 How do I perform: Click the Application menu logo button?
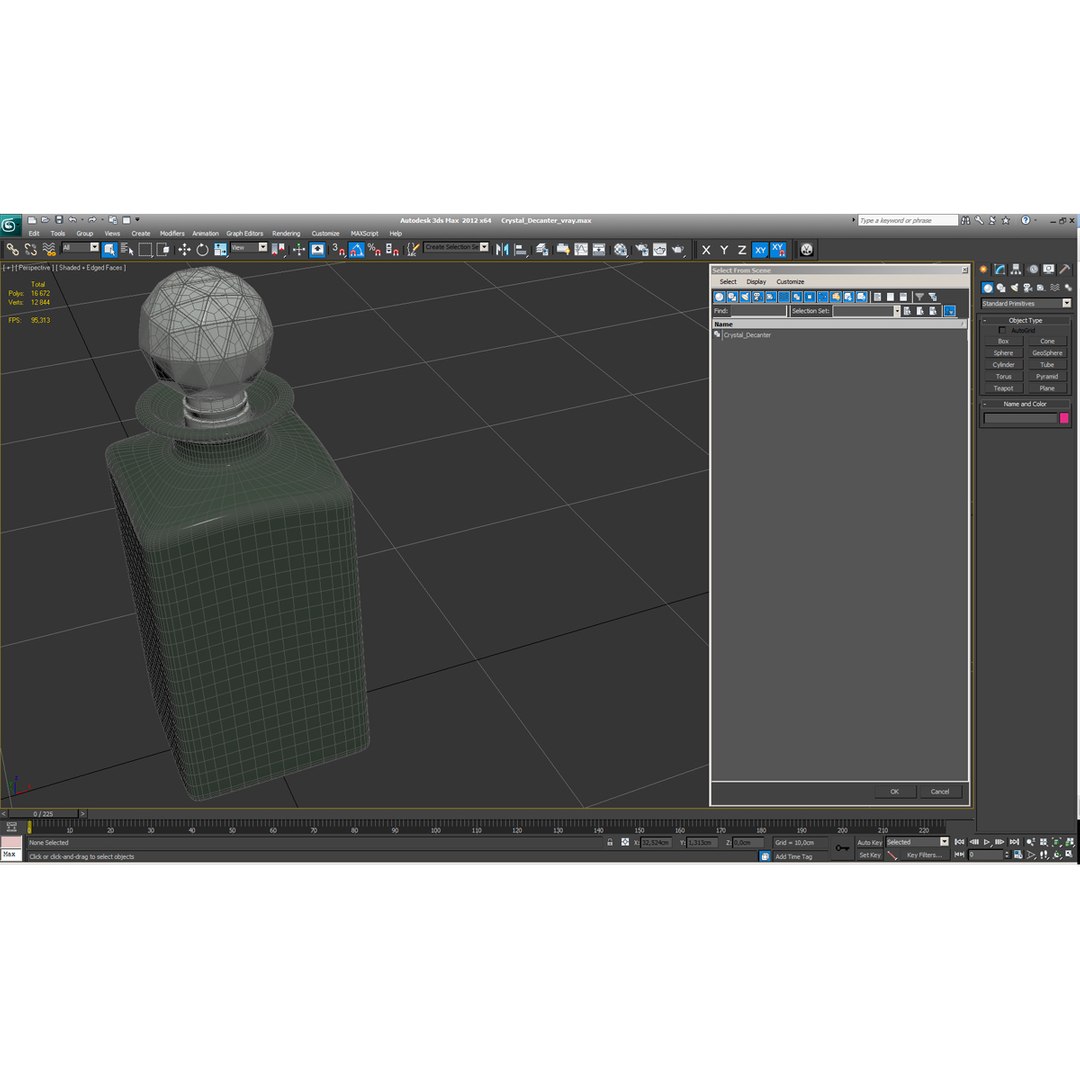(x=10, y=225)
